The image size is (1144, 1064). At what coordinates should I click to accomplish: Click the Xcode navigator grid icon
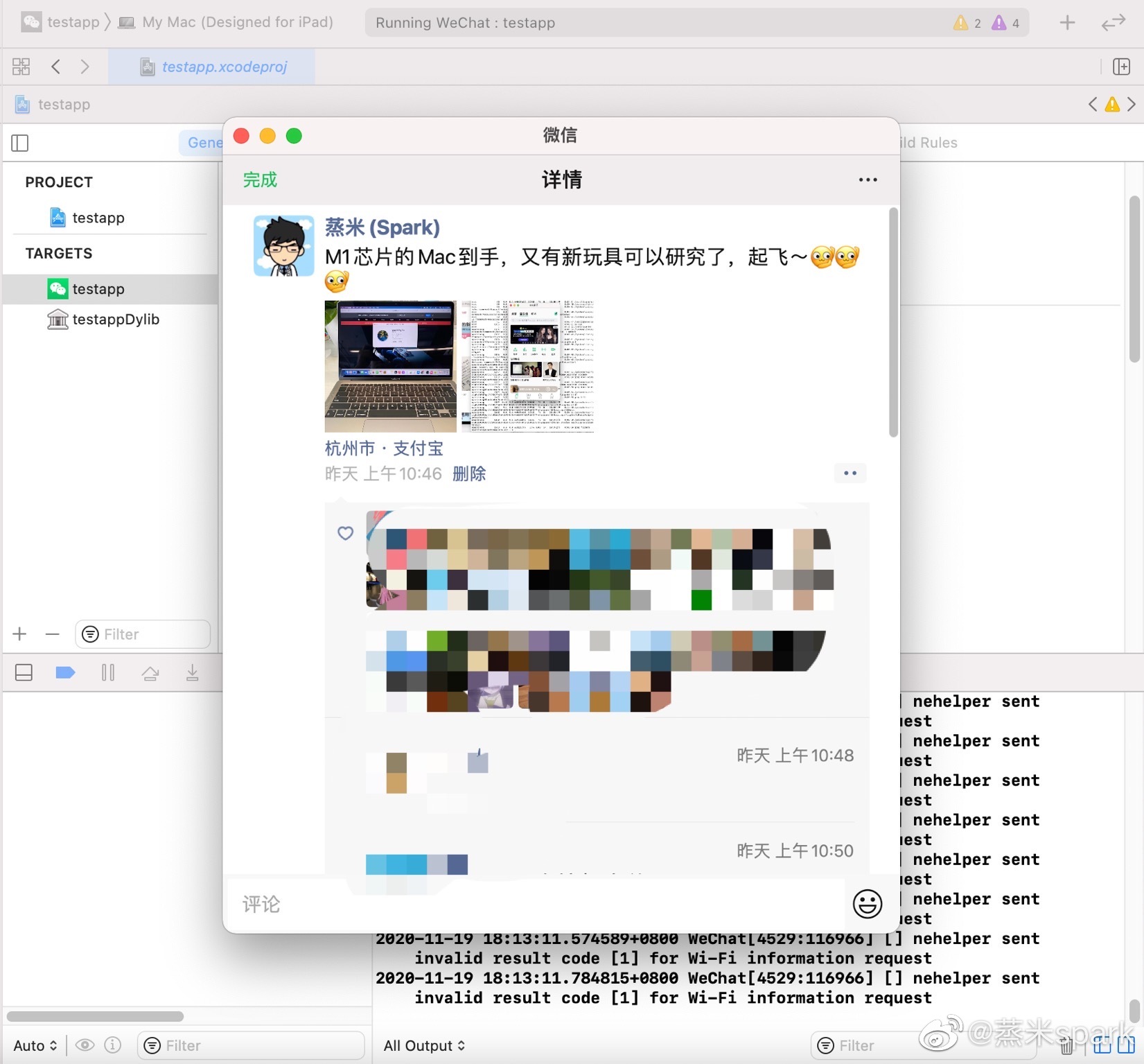21,67
